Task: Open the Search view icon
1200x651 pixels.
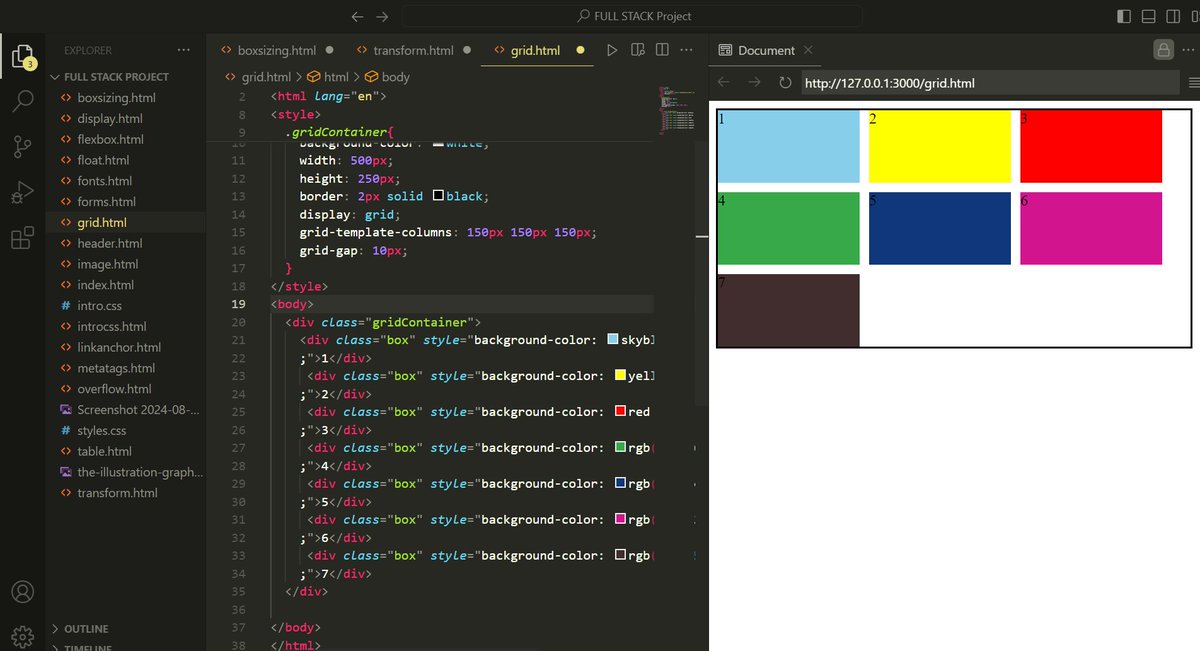Action: pyautogui.click(x=22, y=100)
